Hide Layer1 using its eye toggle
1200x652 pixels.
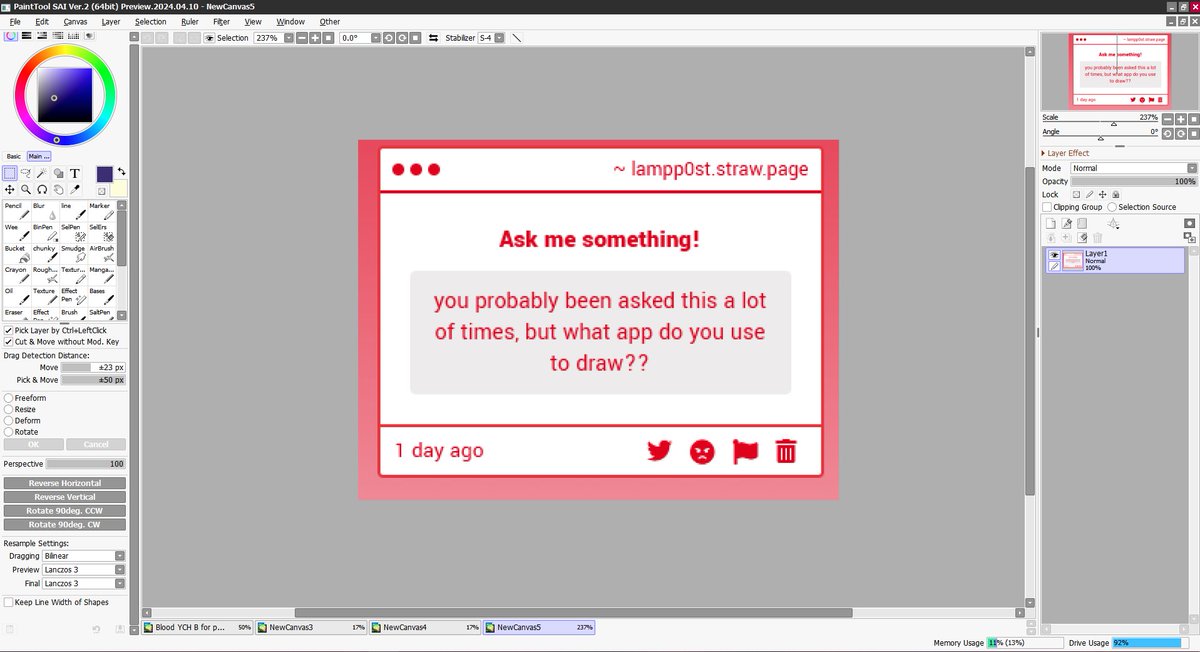pos(1053,257)
